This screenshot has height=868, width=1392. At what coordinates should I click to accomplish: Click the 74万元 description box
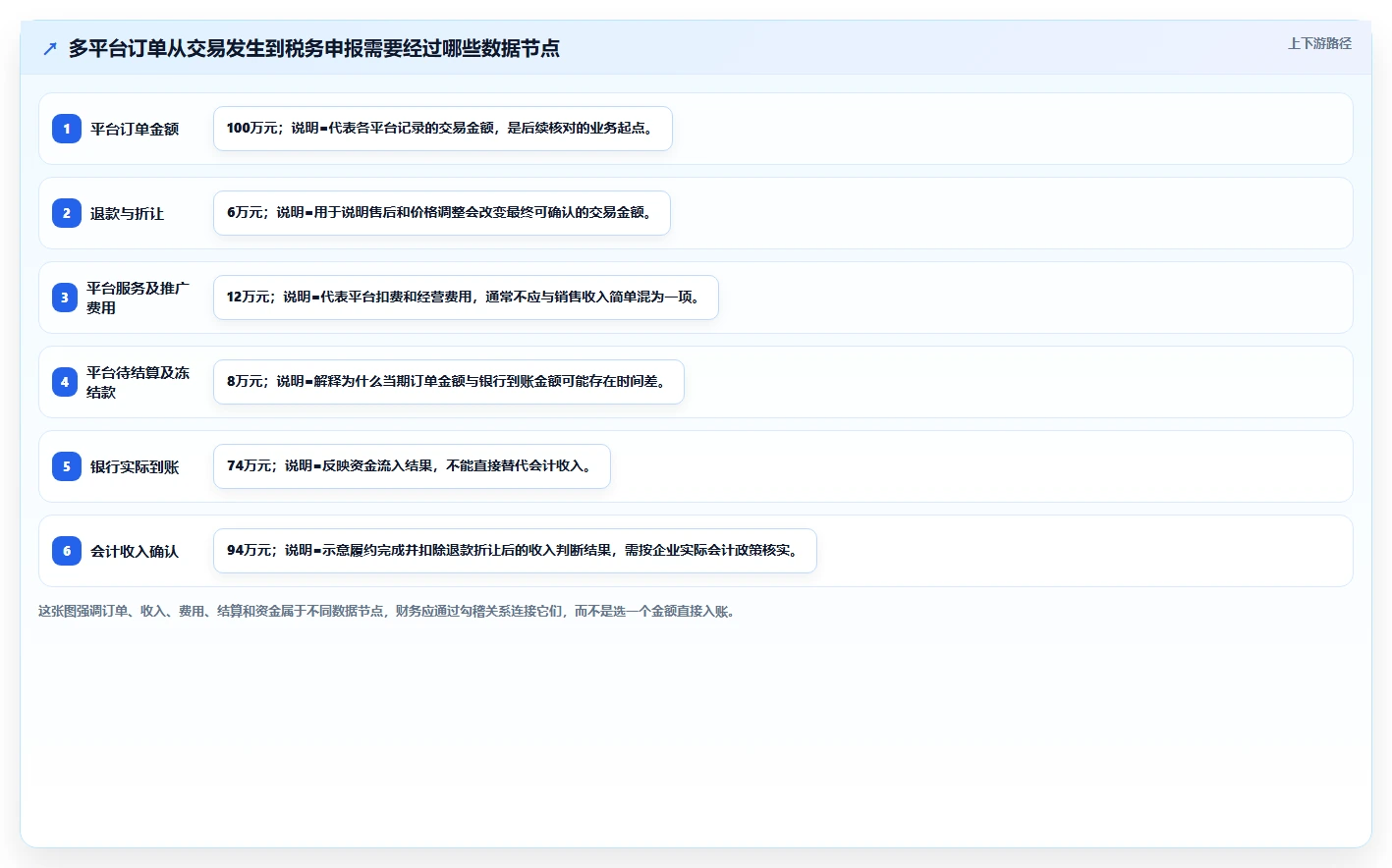point(412,466)
